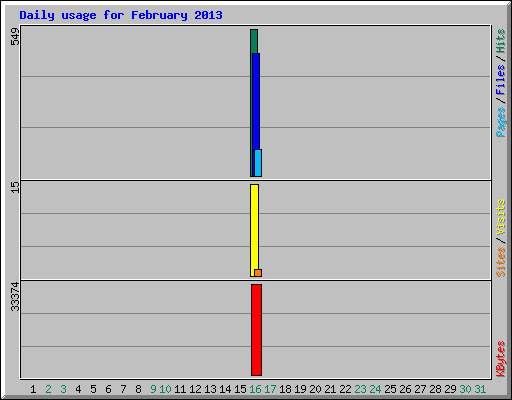Select the Sites legend label
This screenshot has width=512, height=400.
tap(500, 262)
